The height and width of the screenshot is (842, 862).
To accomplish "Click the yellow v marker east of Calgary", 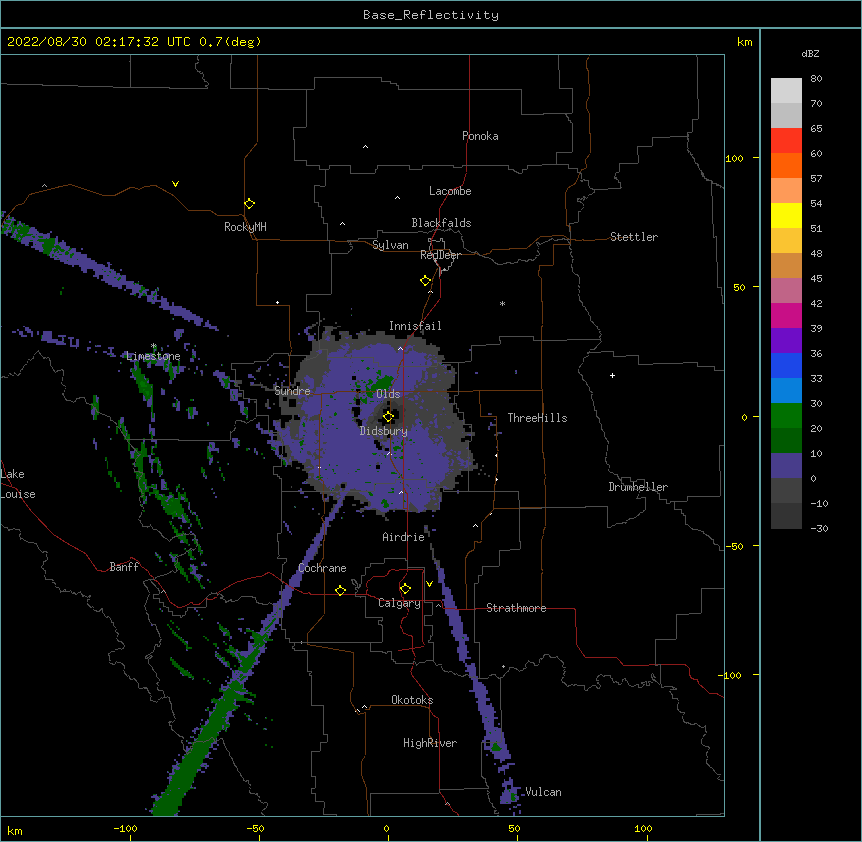I will (x=429, y=584).
